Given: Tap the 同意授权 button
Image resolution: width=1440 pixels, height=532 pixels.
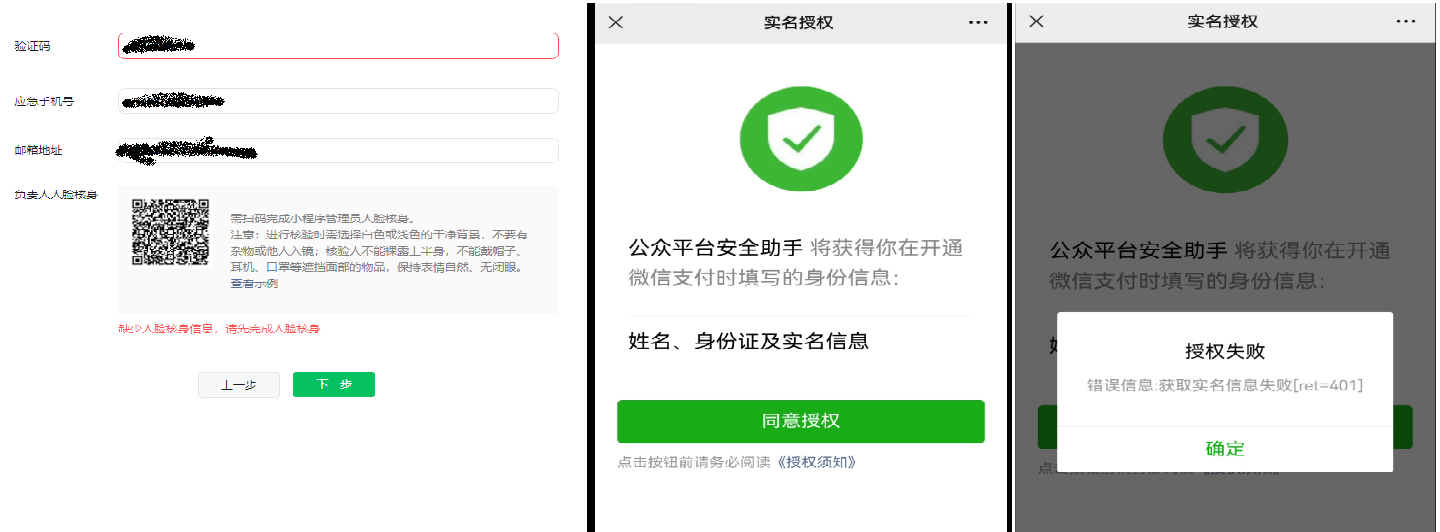Looking at the screenshot, I should tap(801, 421).
